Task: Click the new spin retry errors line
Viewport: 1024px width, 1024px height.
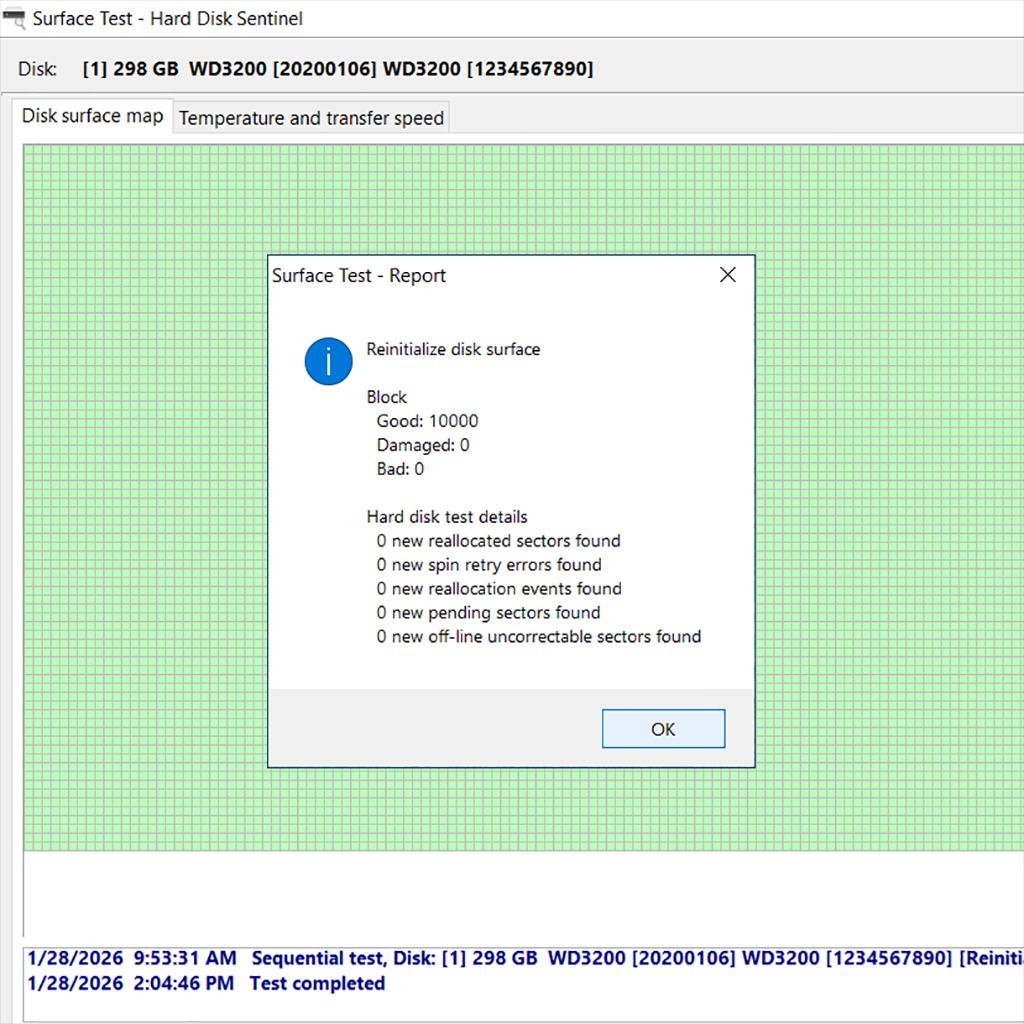Action: 489,565
